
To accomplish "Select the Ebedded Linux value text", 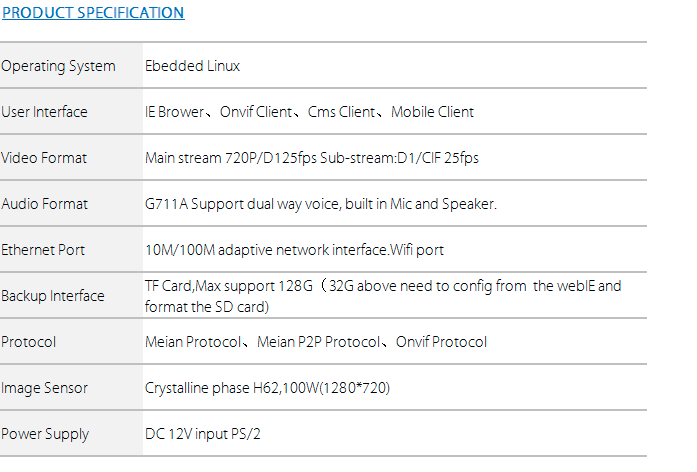I will pyautogui.click(x=192, y=66).
